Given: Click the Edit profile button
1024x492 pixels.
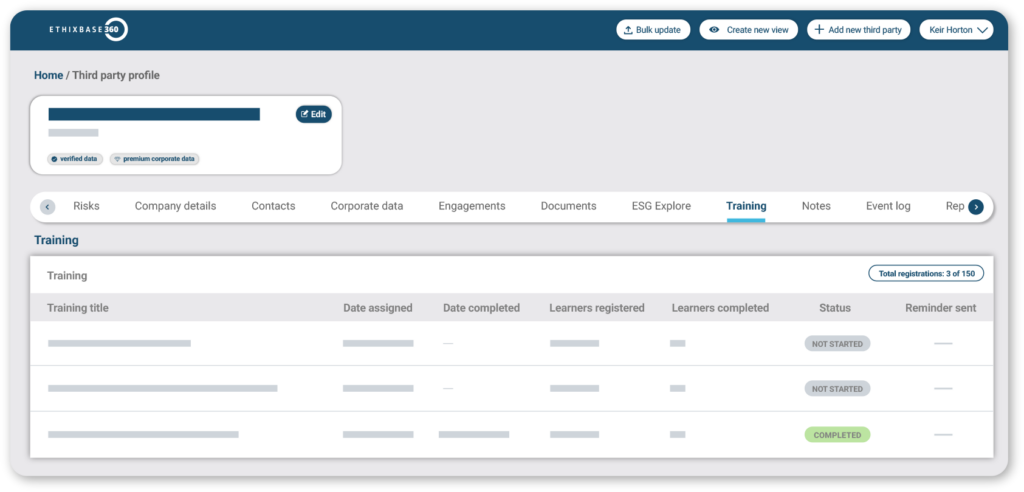Looking at the screenshot, I should [x=313, y=114].
